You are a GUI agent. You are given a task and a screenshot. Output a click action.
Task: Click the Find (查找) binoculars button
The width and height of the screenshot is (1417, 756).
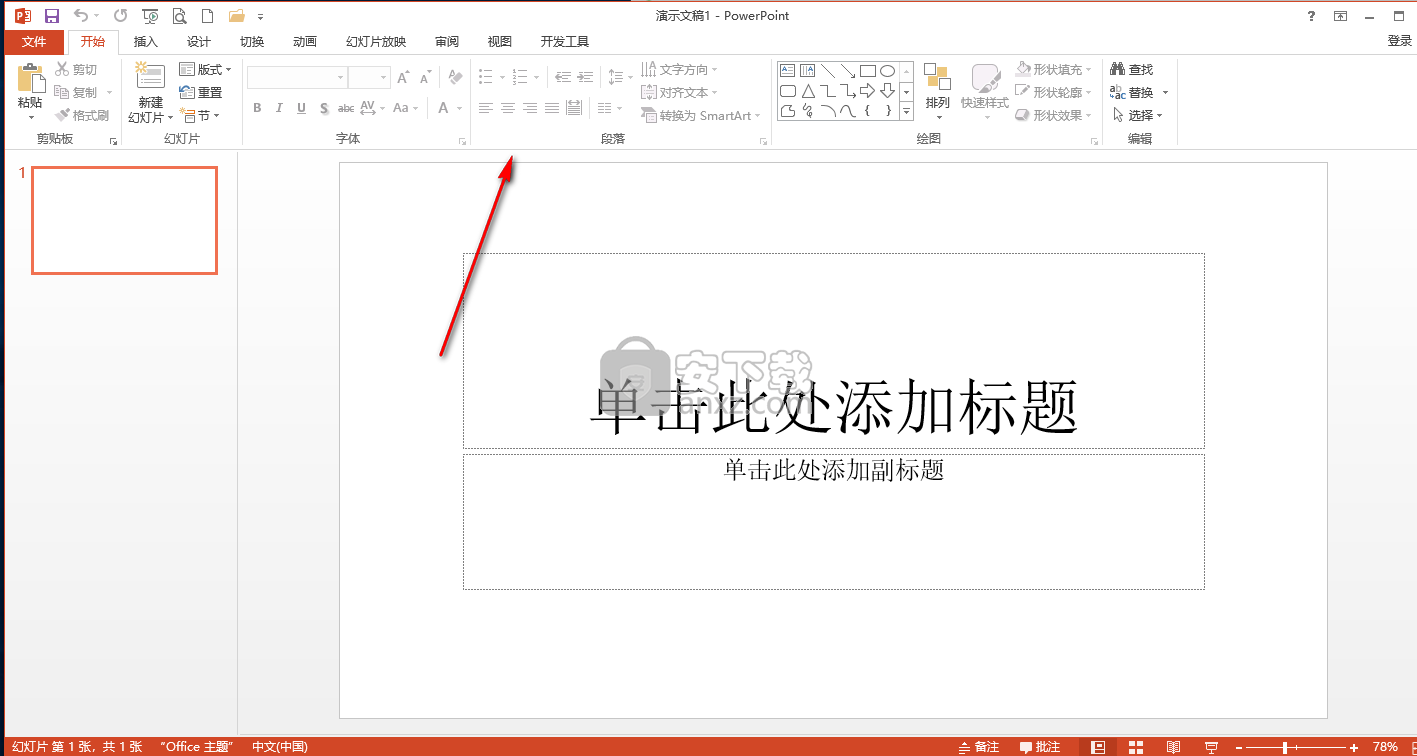tap(1132, 69)
